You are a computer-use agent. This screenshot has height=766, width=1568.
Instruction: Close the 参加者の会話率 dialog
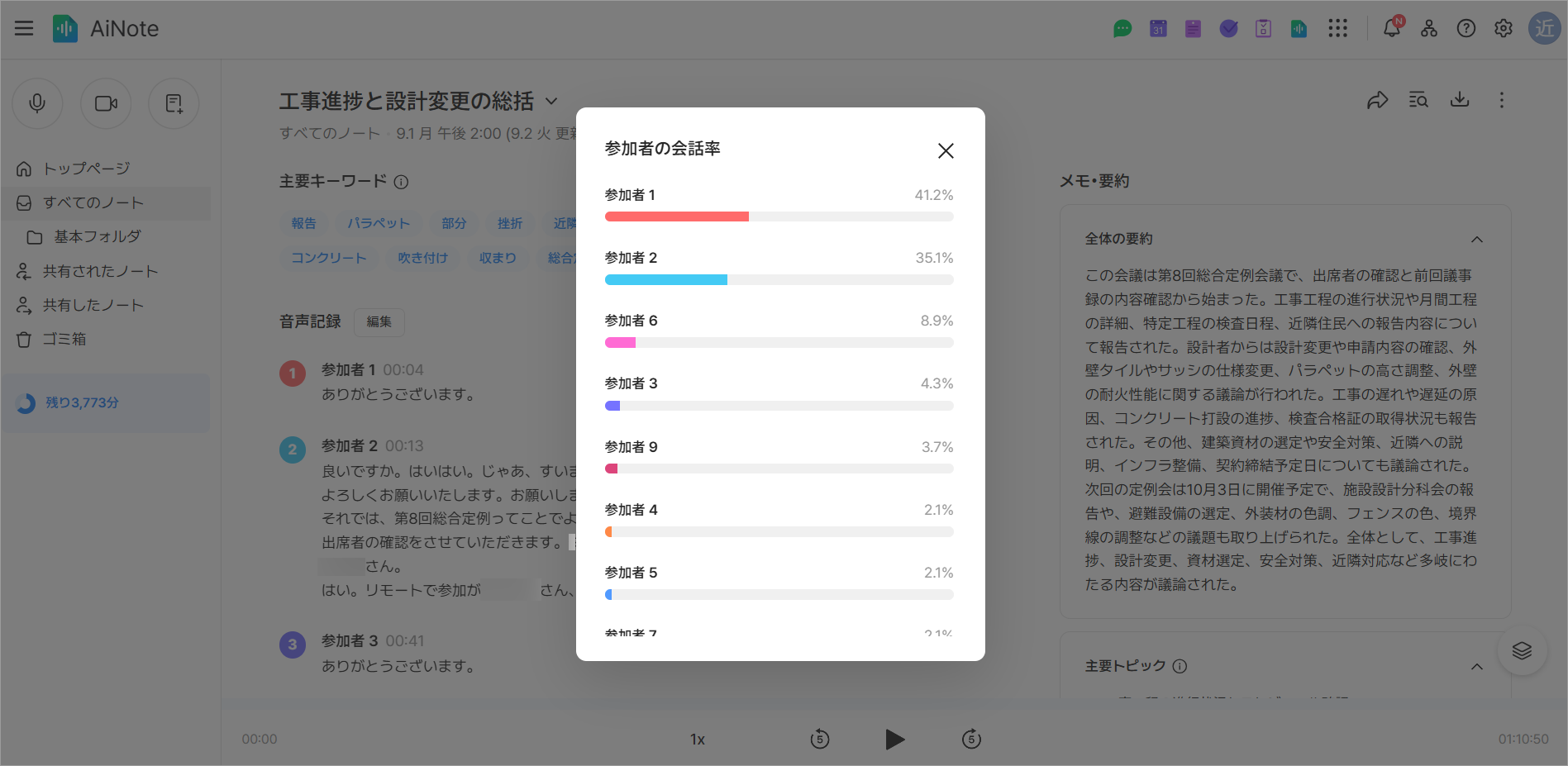946,150
